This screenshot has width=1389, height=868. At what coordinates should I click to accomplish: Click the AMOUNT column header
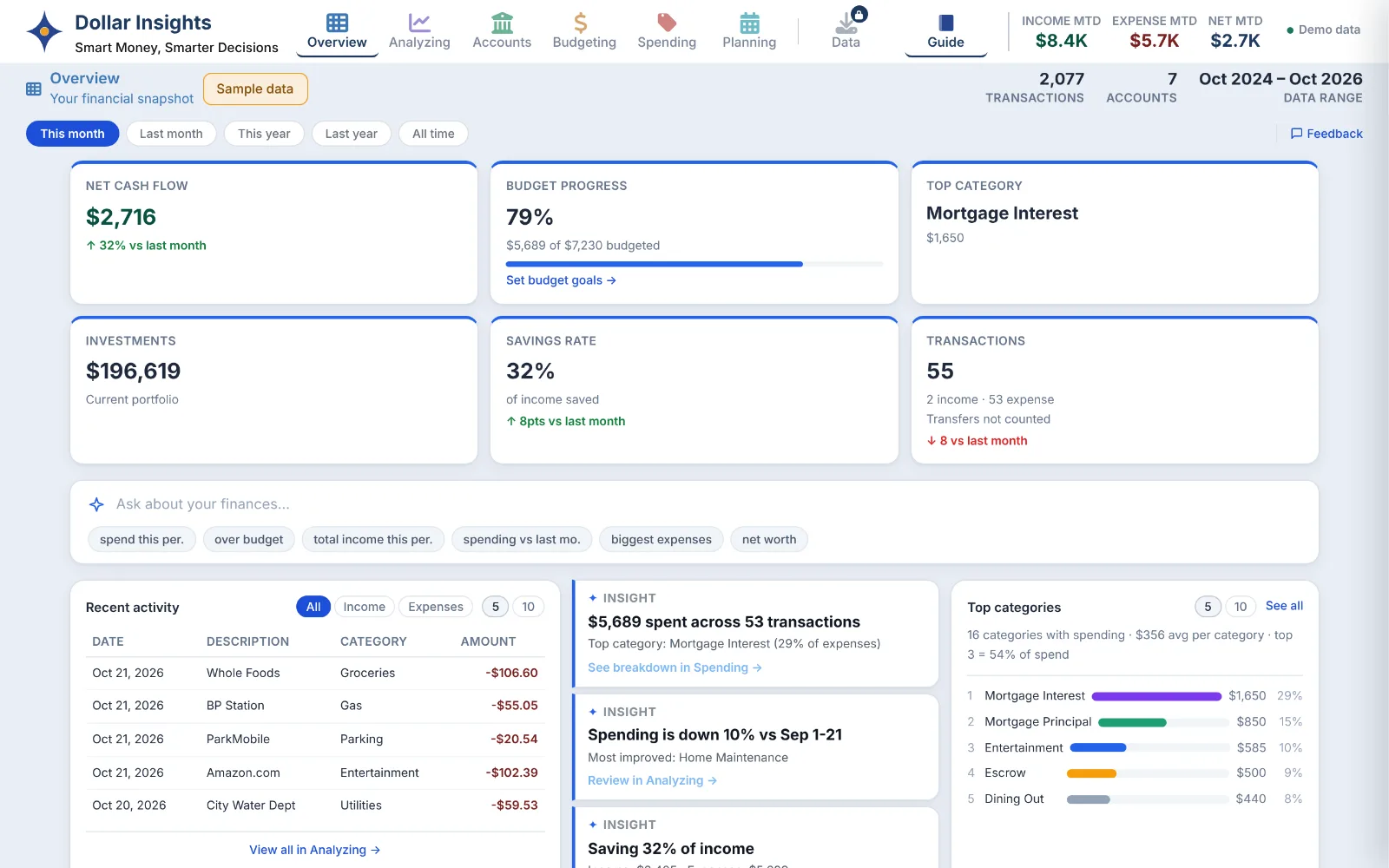coord(488,641)
